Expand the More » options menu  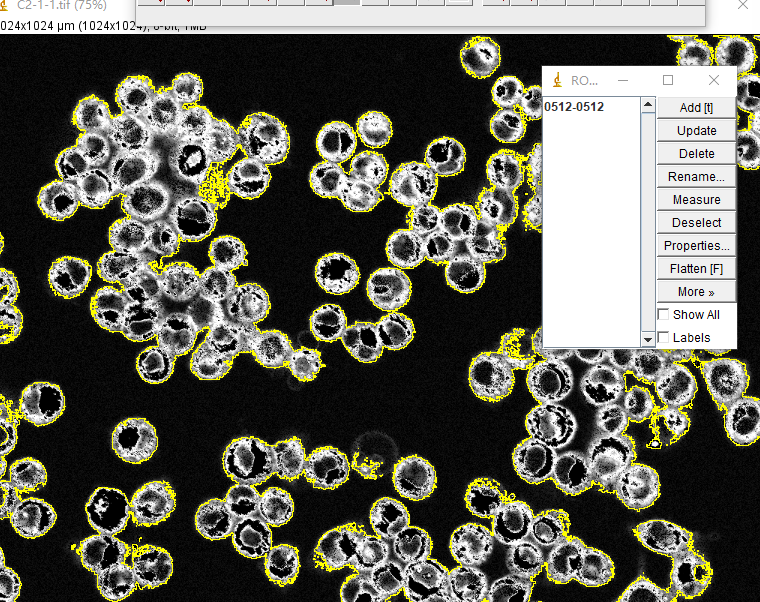click(696, 292)
